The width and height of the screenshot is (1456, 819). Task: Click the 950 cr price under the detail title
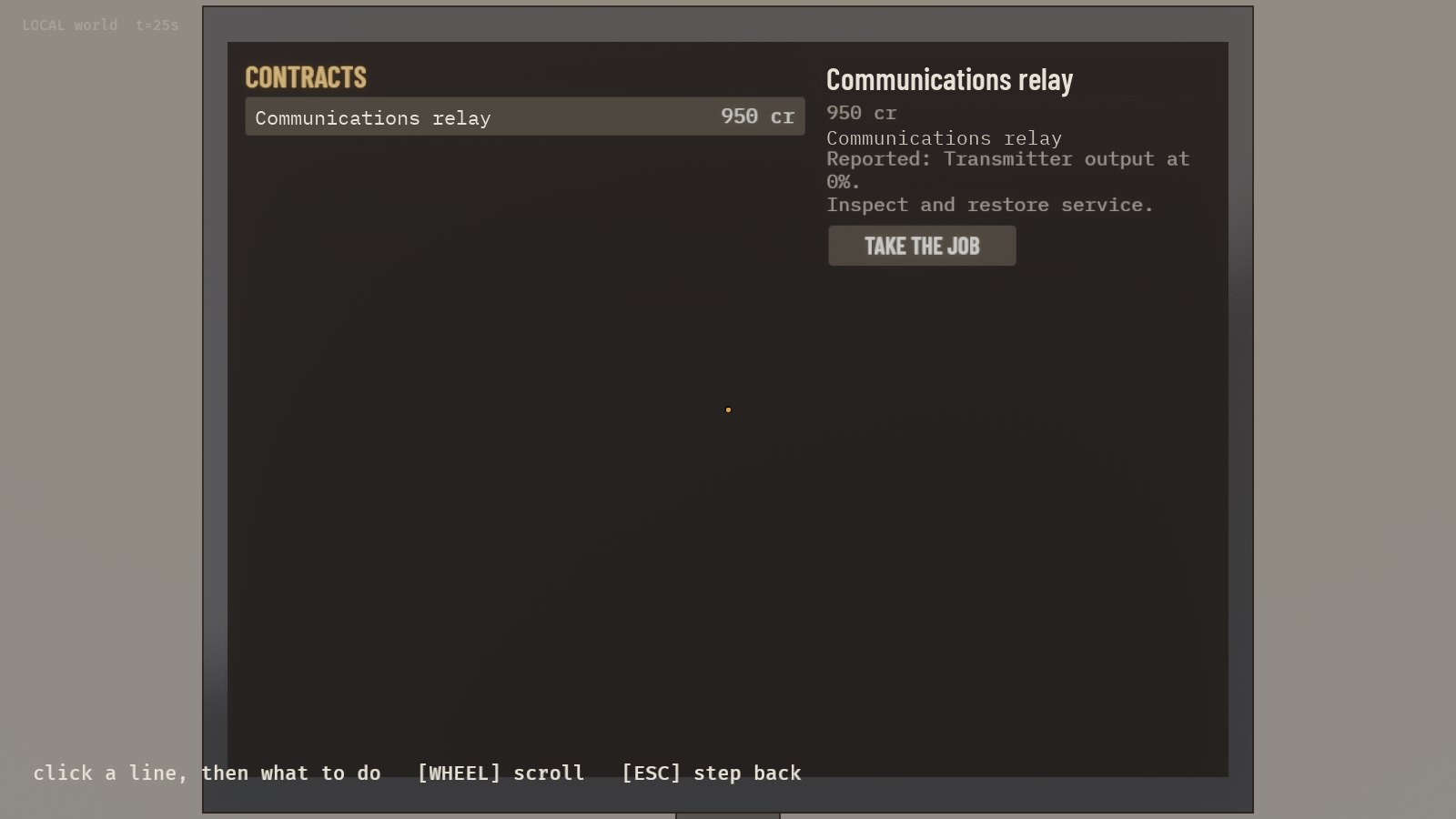tap(861, 113)
